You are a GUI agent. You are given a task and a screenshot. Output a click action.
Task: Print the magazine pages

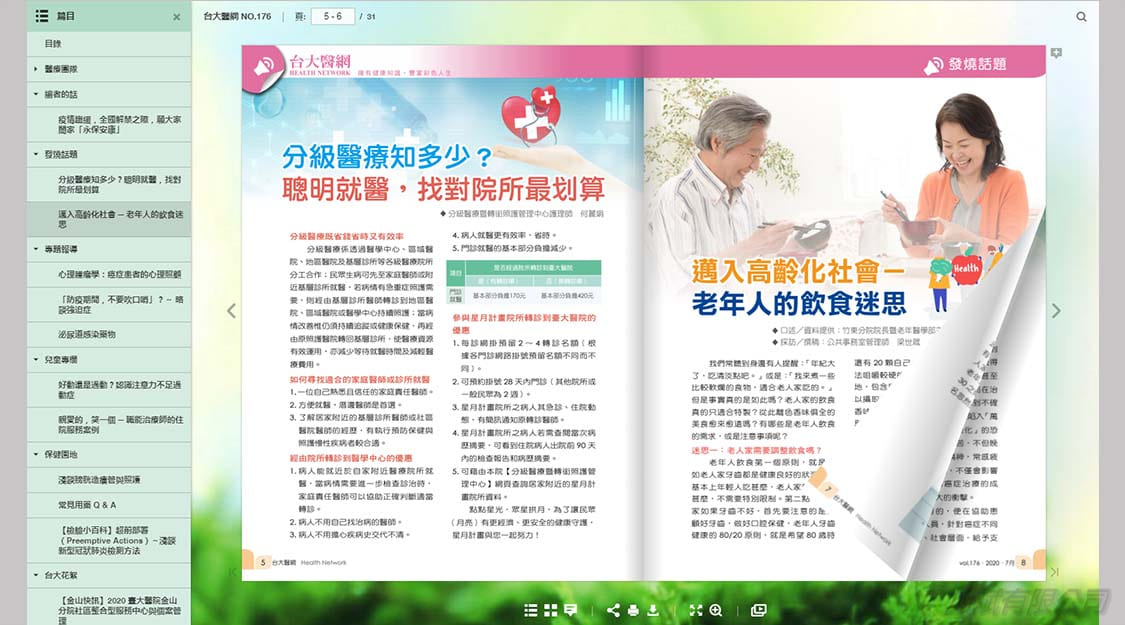coord(633,610)
